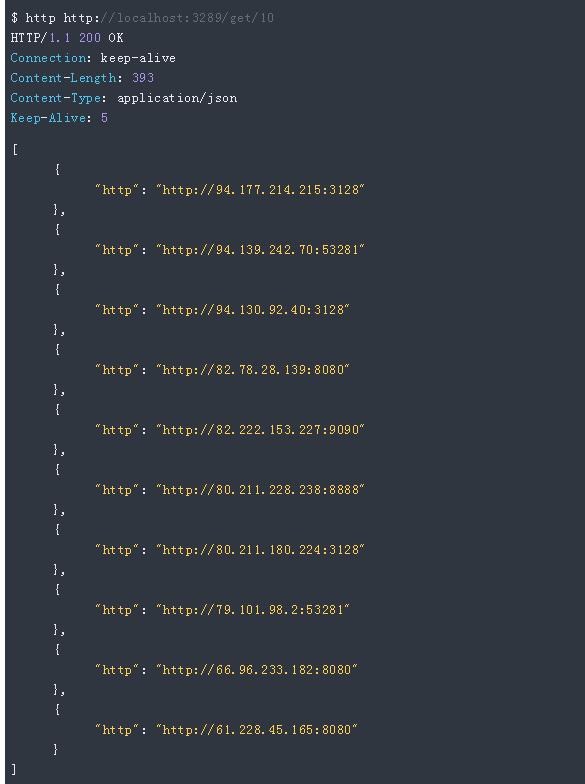Click the proxy URL http://66.96.233.182:8080
Image resolution: width=585 pixels, height=784 pixels.
click(256, 670)
